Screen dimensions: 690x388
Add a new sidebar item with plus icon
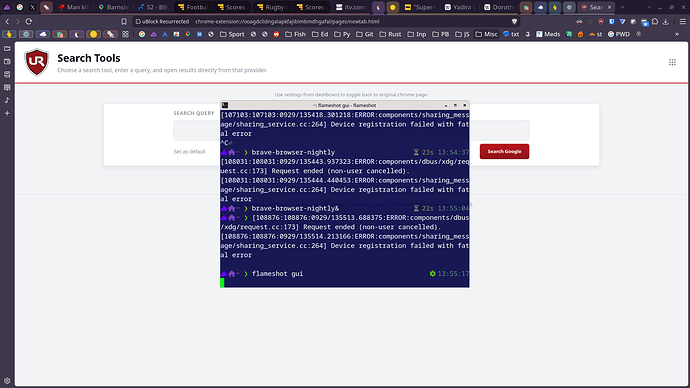coord(7,113)
